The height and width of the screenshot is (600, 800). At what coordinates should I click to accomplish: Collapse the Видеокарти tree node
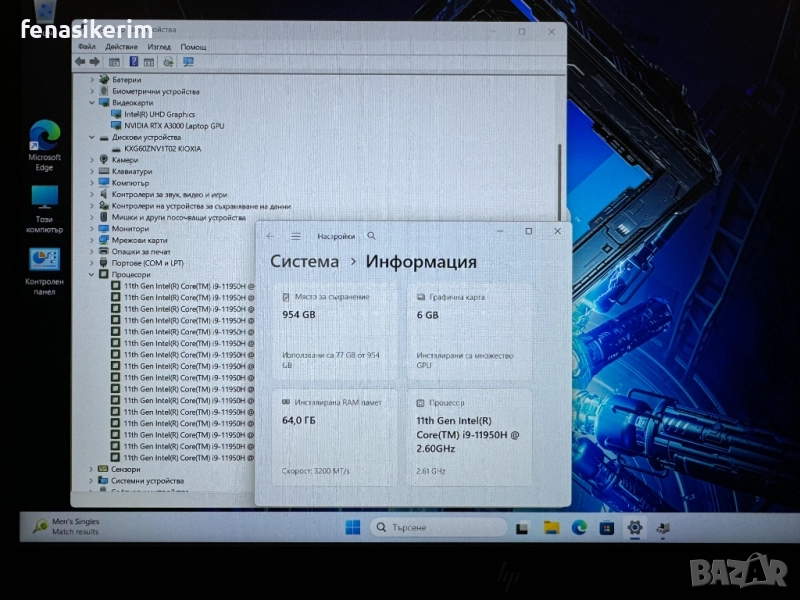coord(92,102)
